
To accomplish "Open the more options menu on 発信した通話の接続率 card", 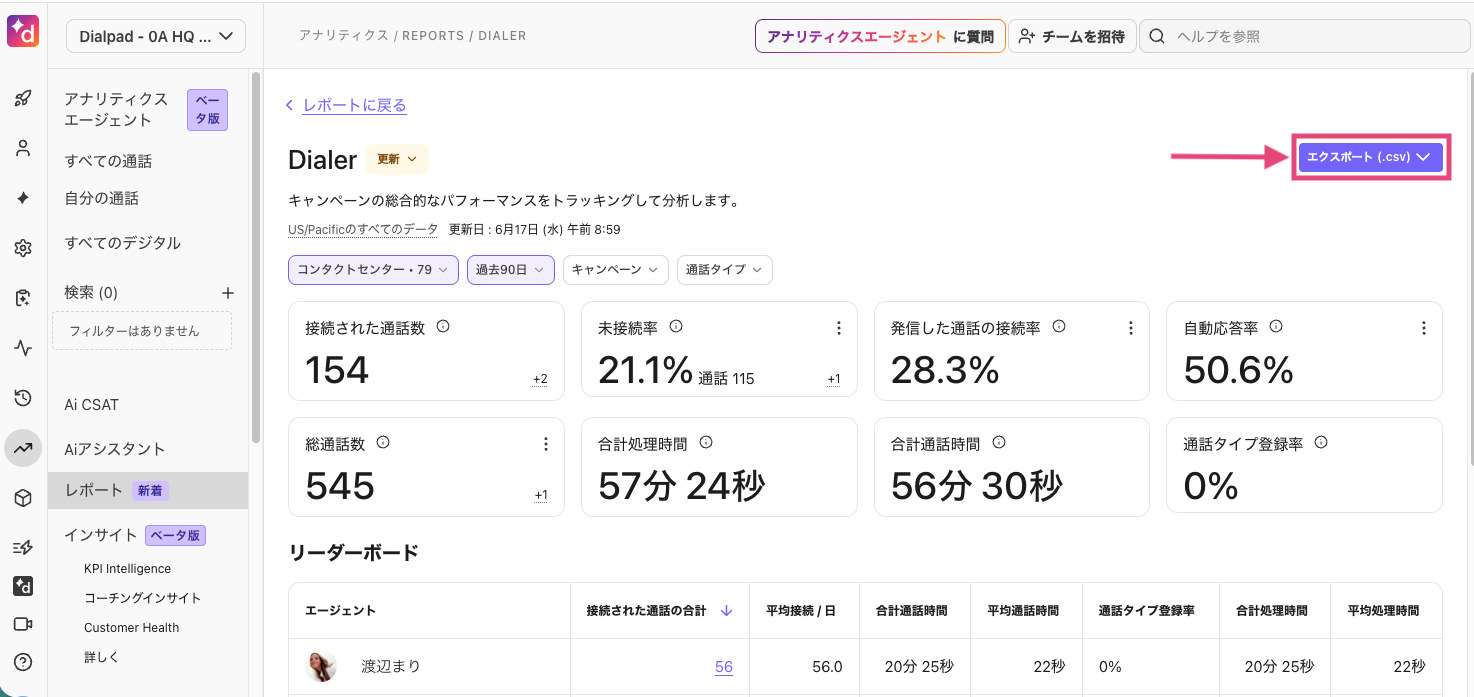I will (1131, 328).
